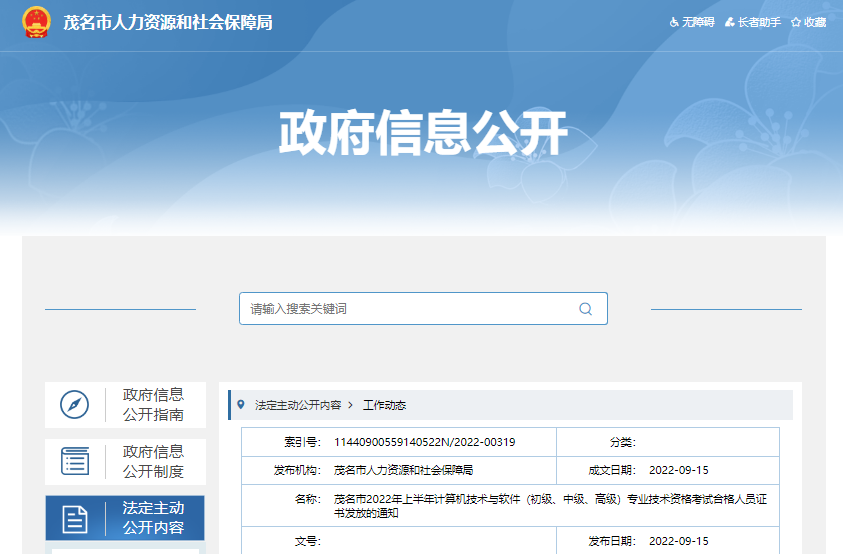Click the national emblem logo
The width and height of the screenshot is (843, 554).
pyautogui.click(x=36, y=22)
